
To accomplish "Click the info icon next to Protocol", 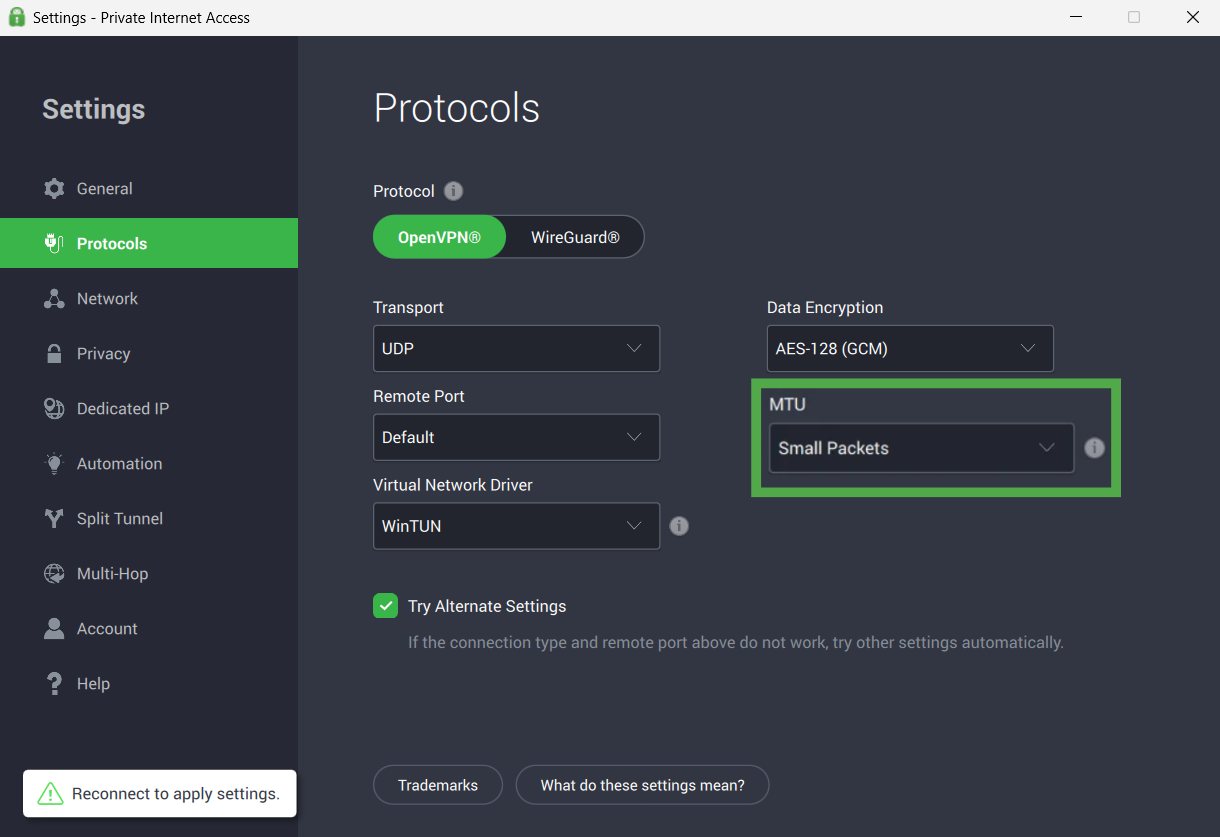I will pos(453,191).
